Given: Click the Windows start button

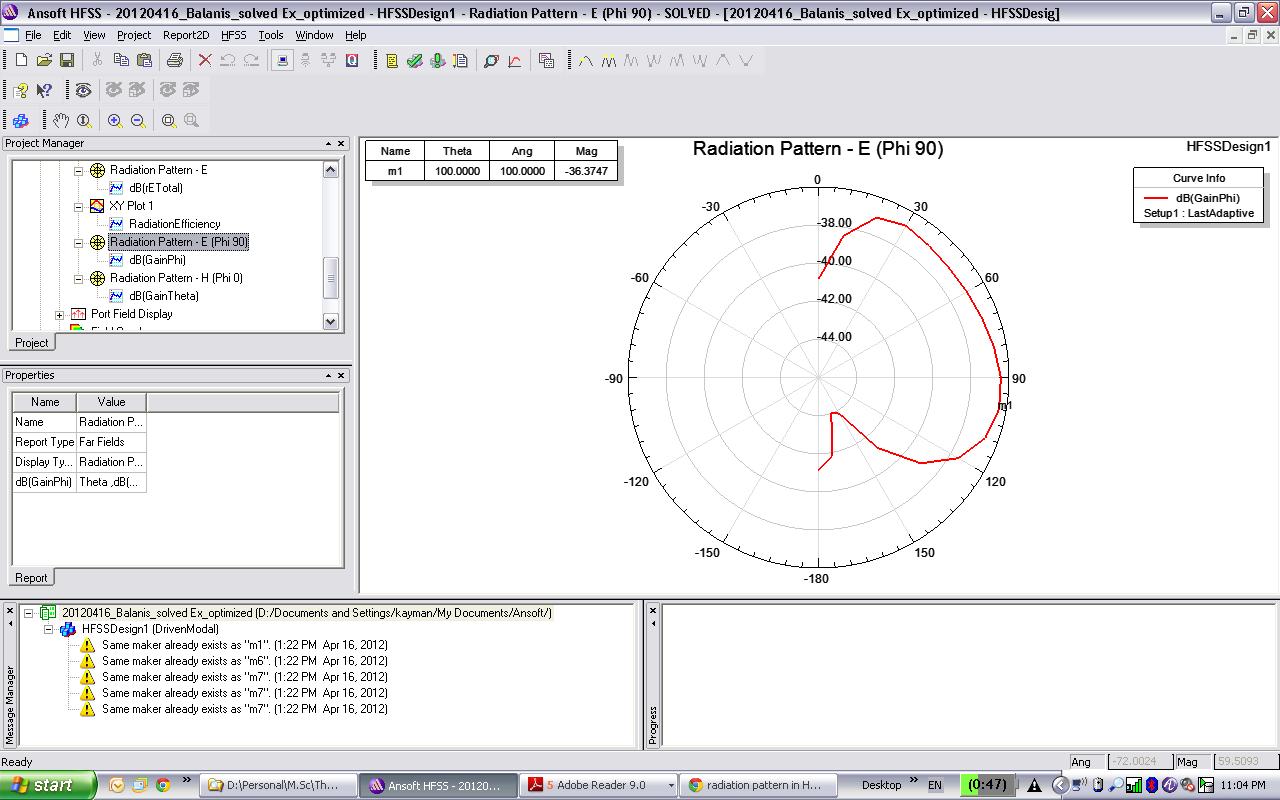Looking at the screenshot, I should coord(48,785).
